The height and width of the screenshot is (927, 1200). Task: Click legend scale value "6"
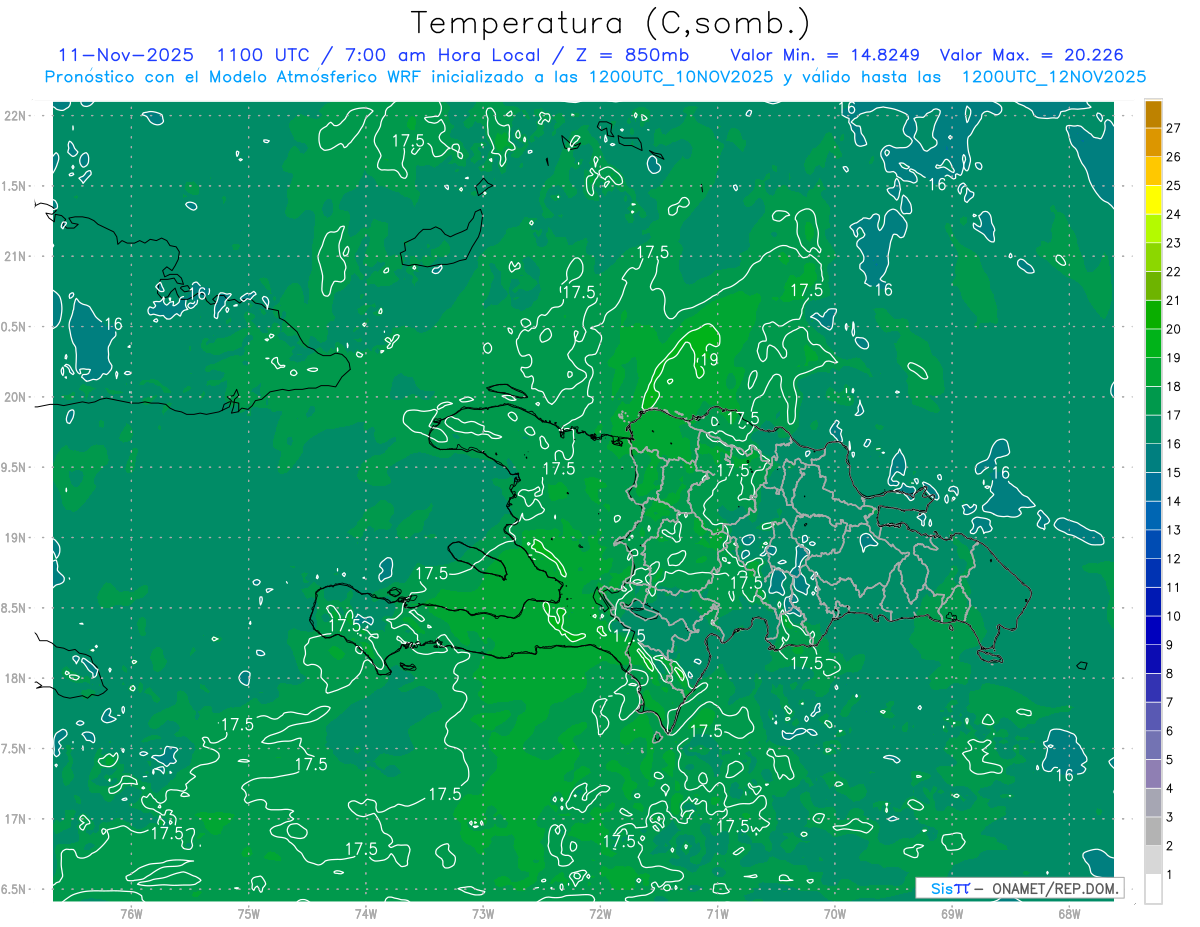click(1170, 731)
